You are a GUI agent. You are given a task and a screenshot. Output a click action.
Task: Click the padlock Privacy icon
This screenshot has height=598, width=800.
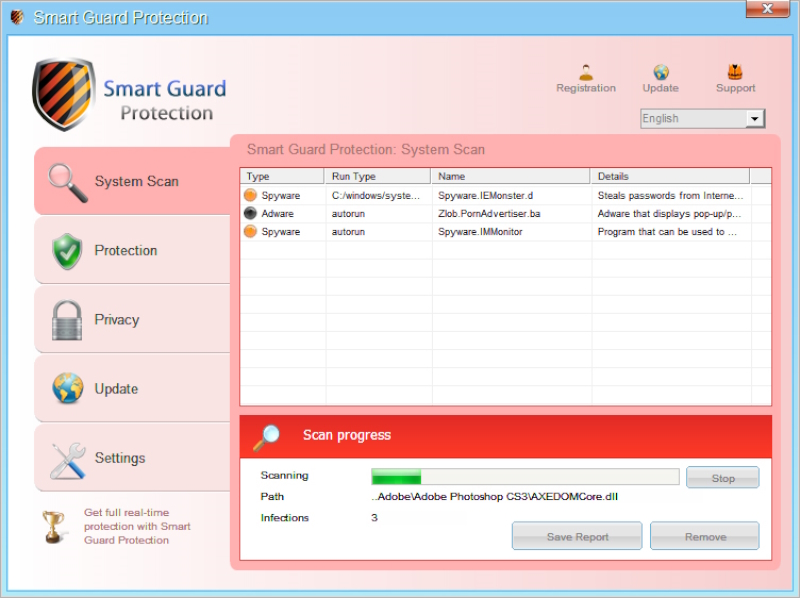(x=66, y=320)
